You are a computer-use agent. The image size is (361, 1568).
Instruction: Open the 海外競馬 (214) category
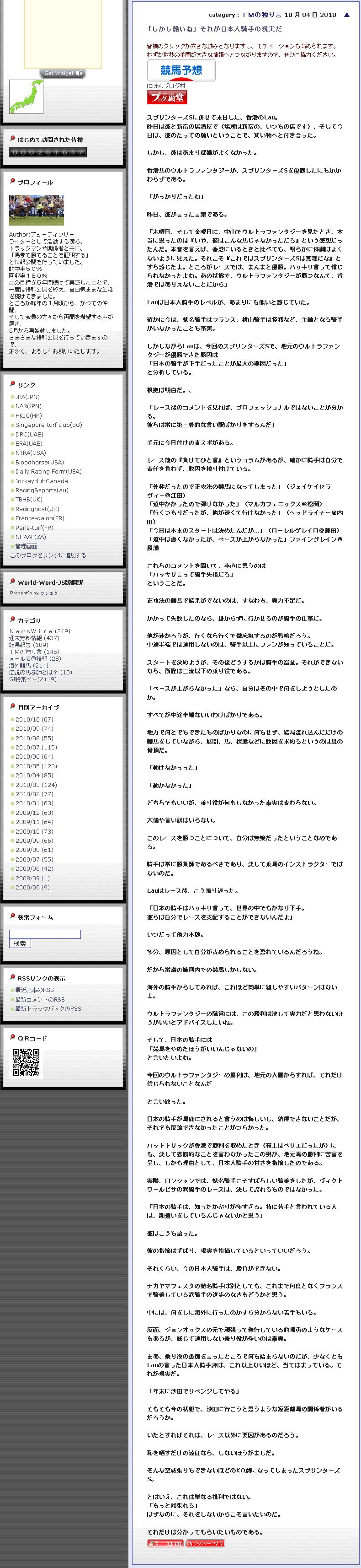[x=29, y=665]
